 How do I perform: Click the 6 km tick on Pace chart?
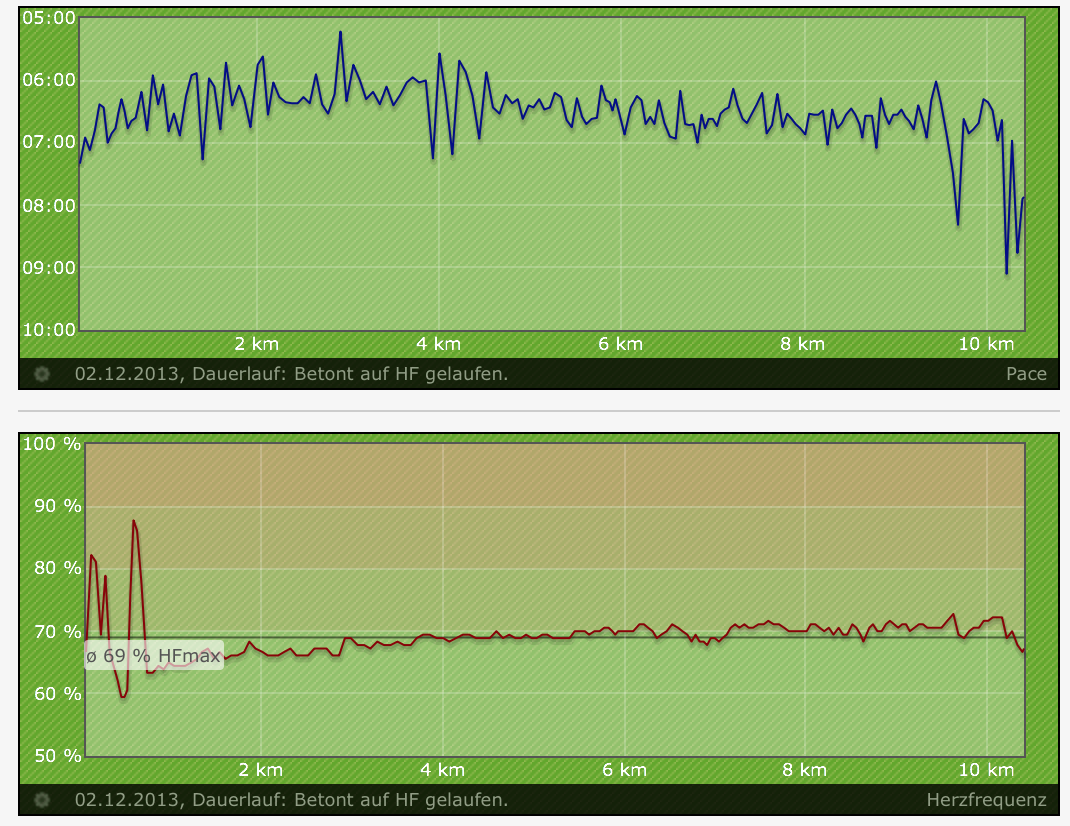click(621, 344)
